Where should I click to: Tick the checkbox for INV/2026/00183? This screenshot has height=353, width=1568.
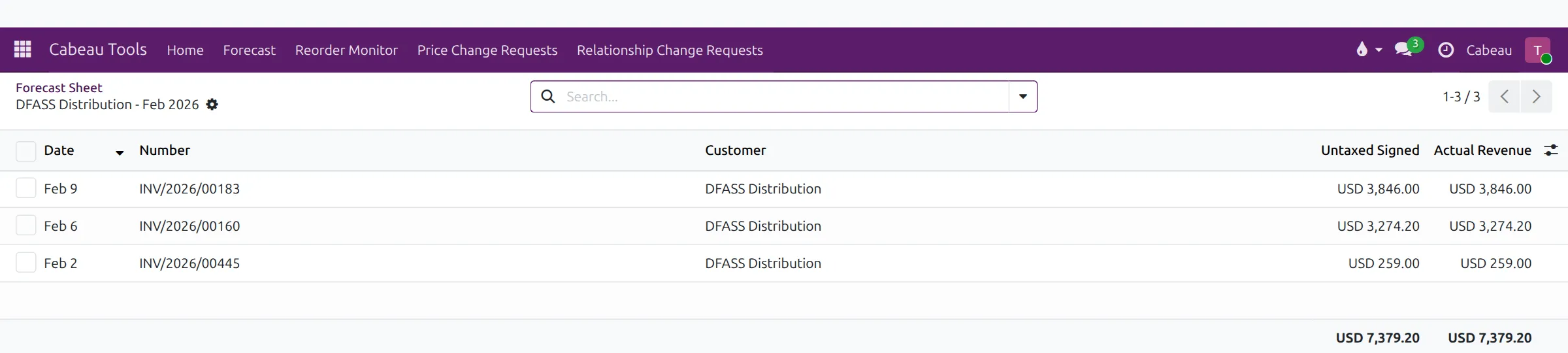click(26, 188)
